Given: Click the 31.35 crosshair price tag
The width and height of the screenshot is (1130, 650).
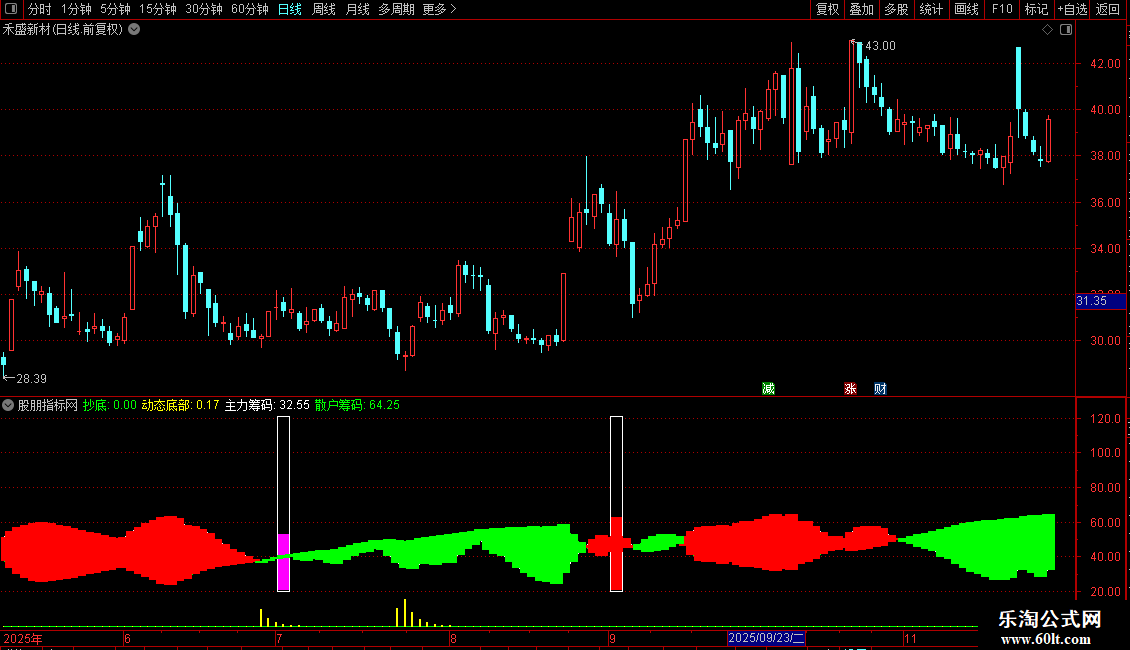Looking at the screenshot, I should pyautogui.click(x=1100, y=300).
